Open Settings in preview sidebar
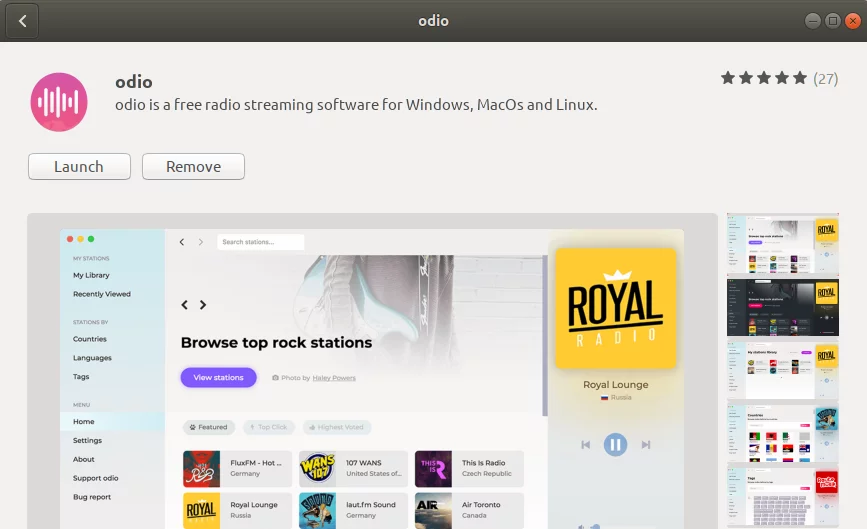Image resolution: width=867 pixels, height=529 pixels. pyautogui.click(x=87, y=441)
